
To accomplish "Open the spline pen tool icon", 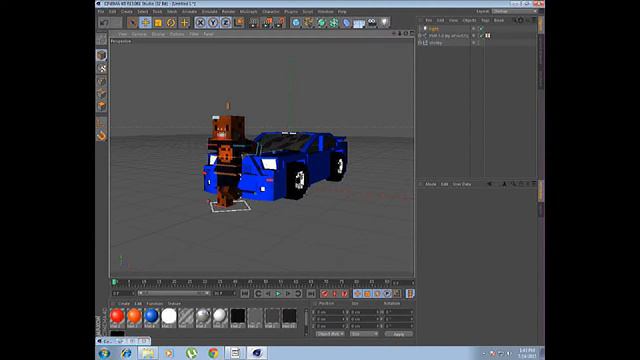I will tap(309, 23).
